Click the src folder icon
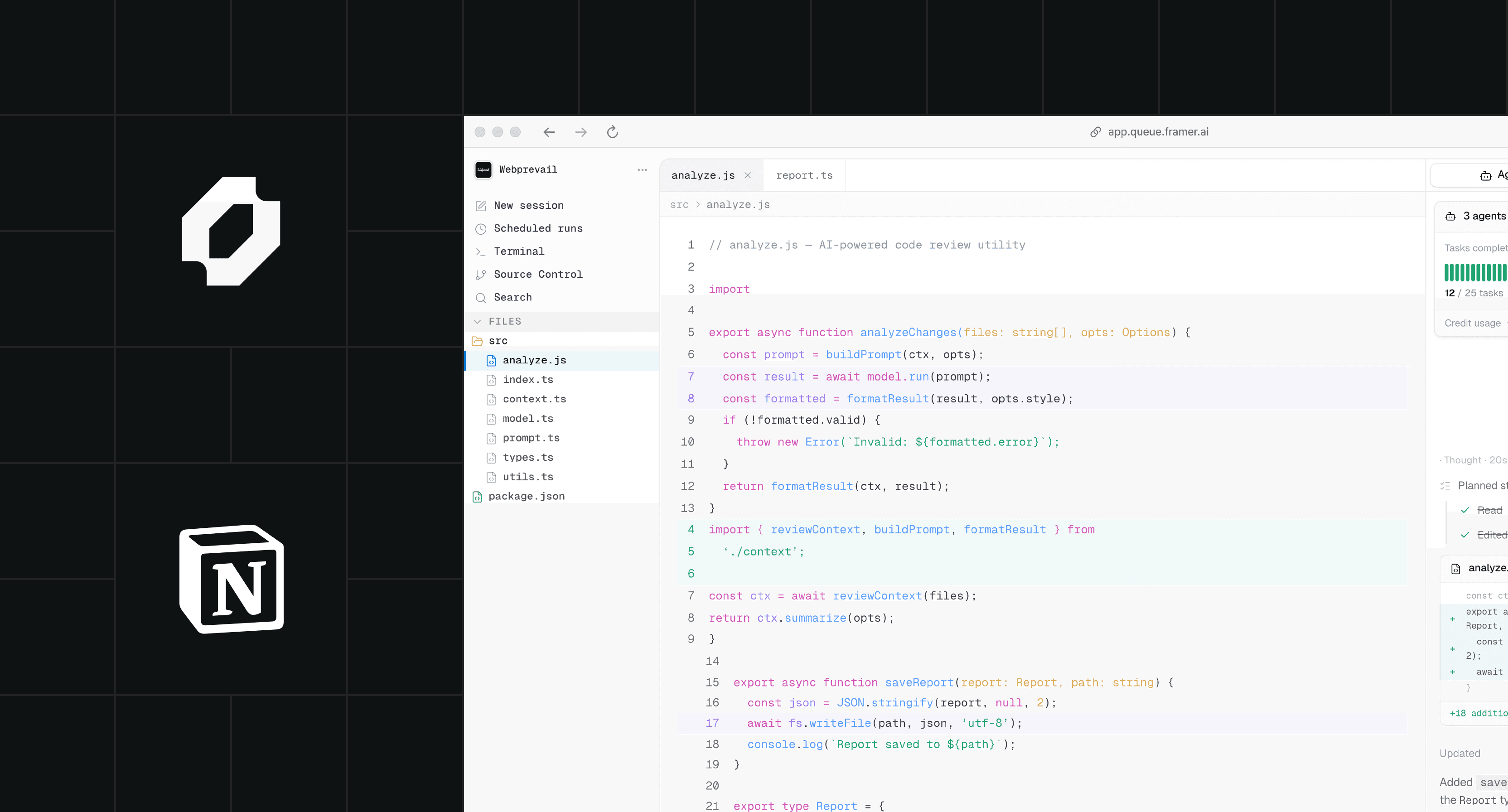The height and width of the screenshot is (812, 1508). pyautogui.click(x=477, y=341)
